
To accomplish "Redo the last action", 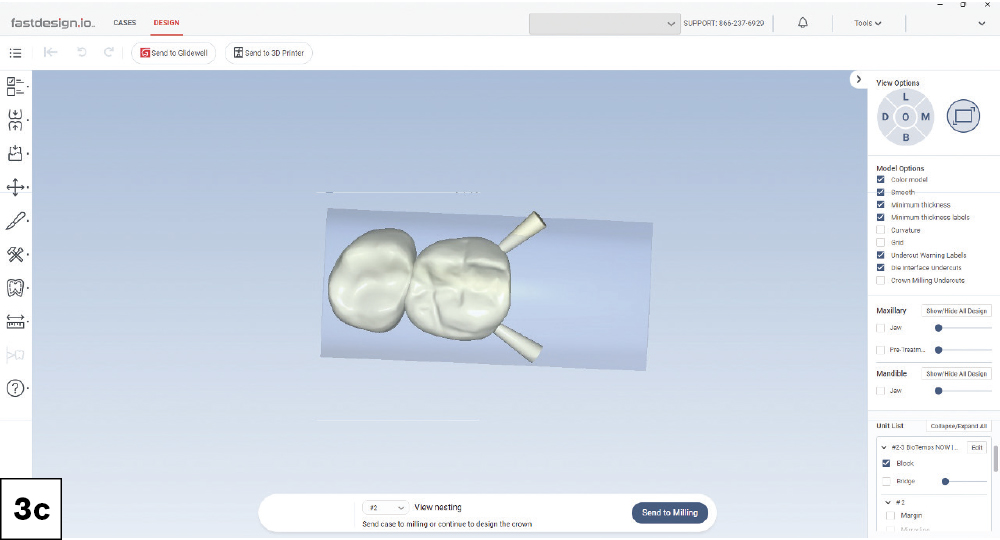I will 109,52.
